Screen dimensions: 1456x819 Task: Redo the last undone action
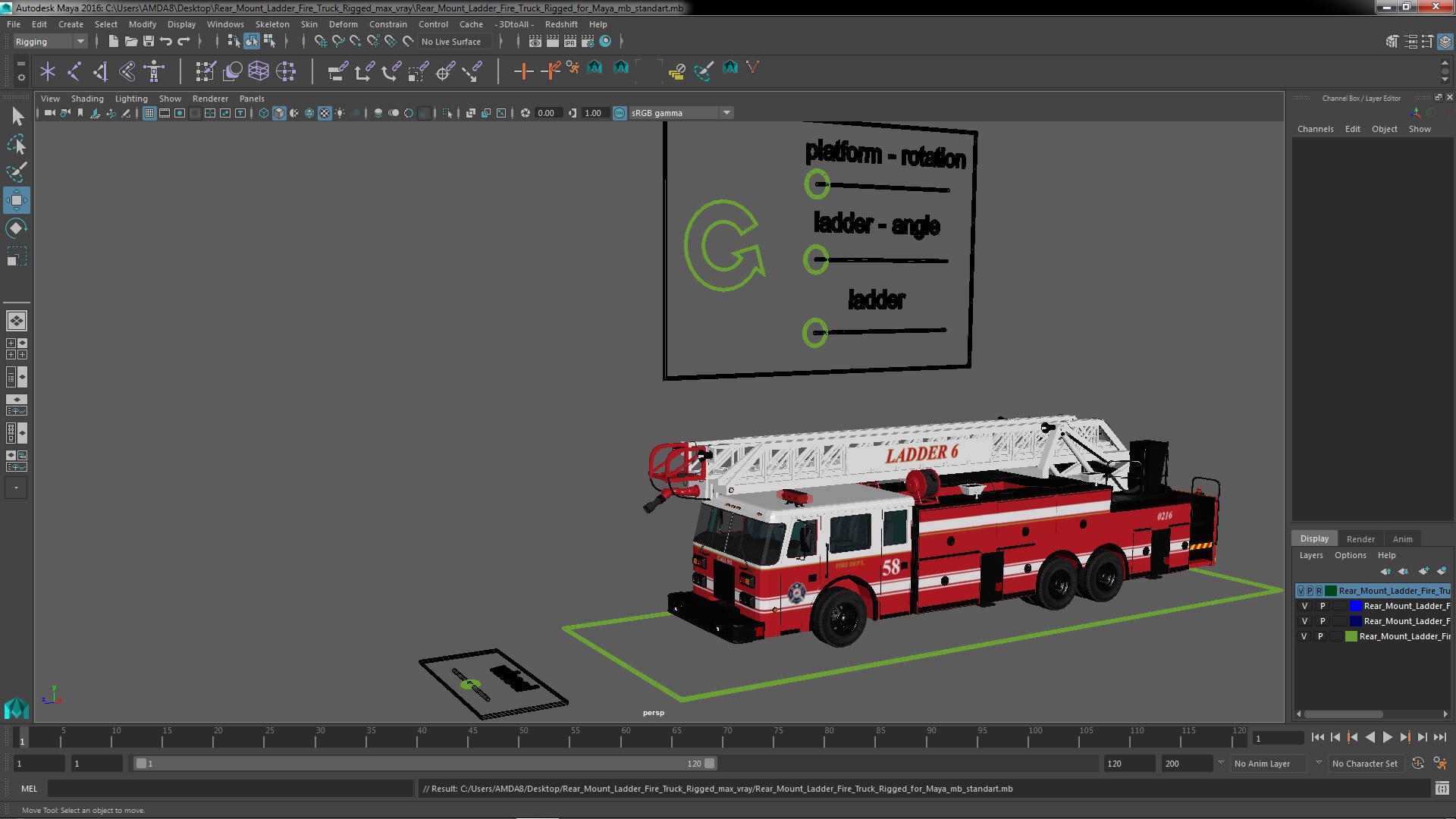coord(183,41)
